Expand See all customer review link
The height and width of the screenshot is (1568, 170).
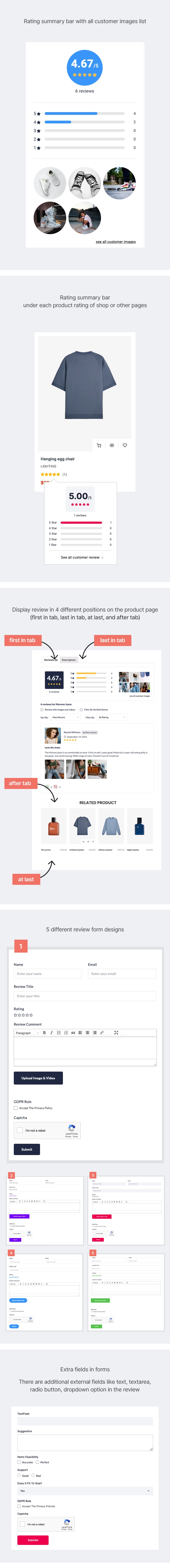click(82, 557)
